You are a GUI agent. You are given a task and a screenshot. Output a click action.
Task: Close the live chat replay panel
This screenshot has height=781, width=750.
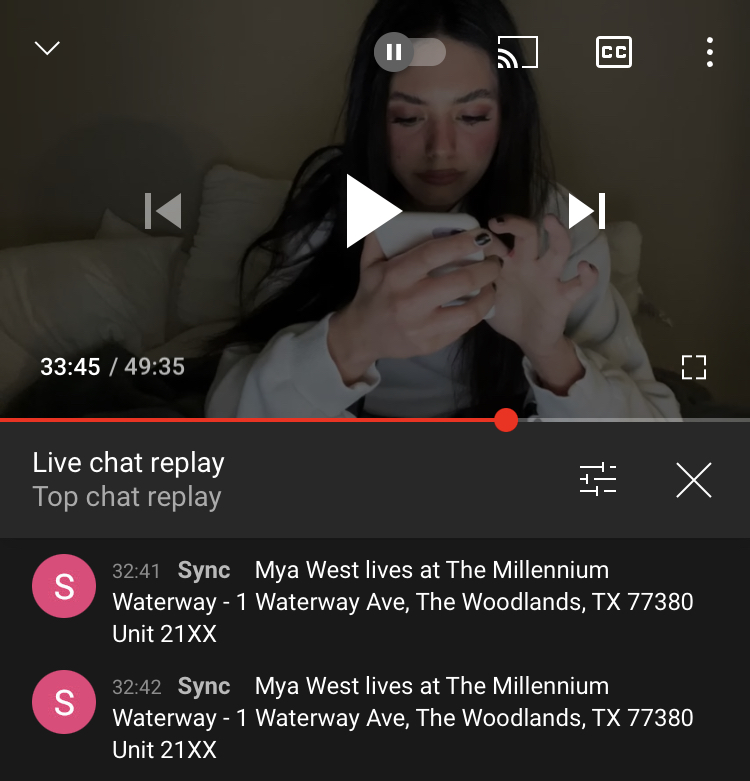(694, 480)
